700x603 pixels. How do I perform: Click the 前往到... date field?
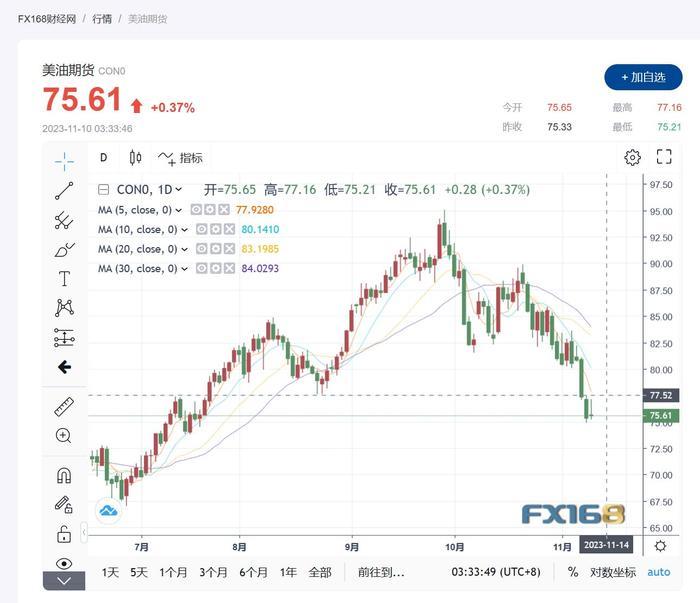click(381, 573)
